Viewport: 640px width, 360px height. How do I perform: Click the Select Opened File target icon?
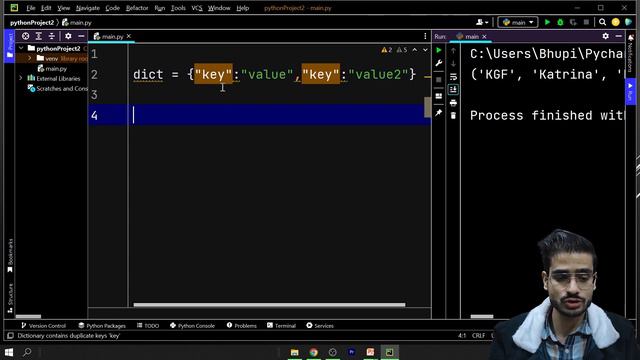click(x=25, y=36)
